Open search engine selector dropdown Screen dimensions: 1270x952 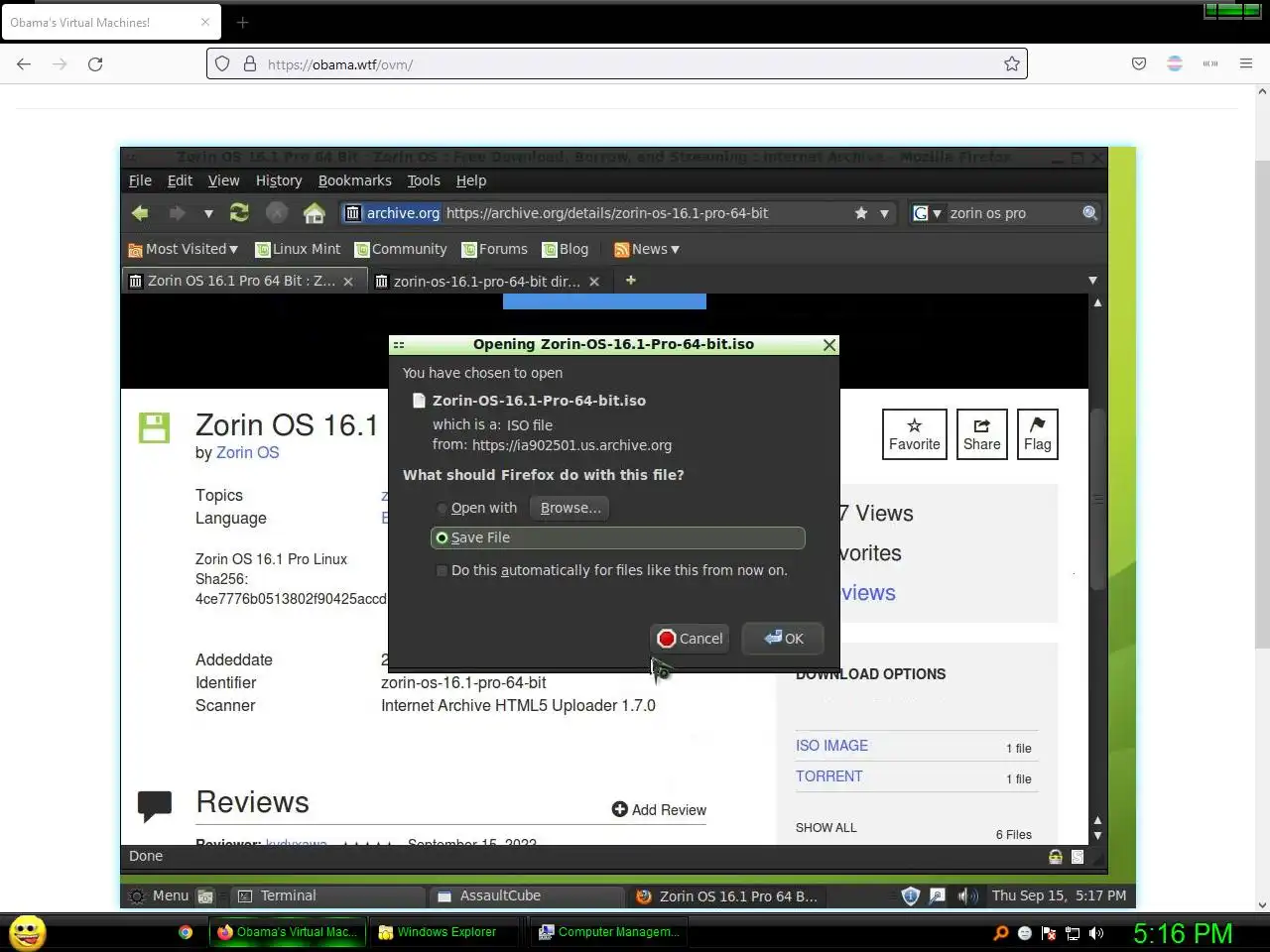pos(927,213)
